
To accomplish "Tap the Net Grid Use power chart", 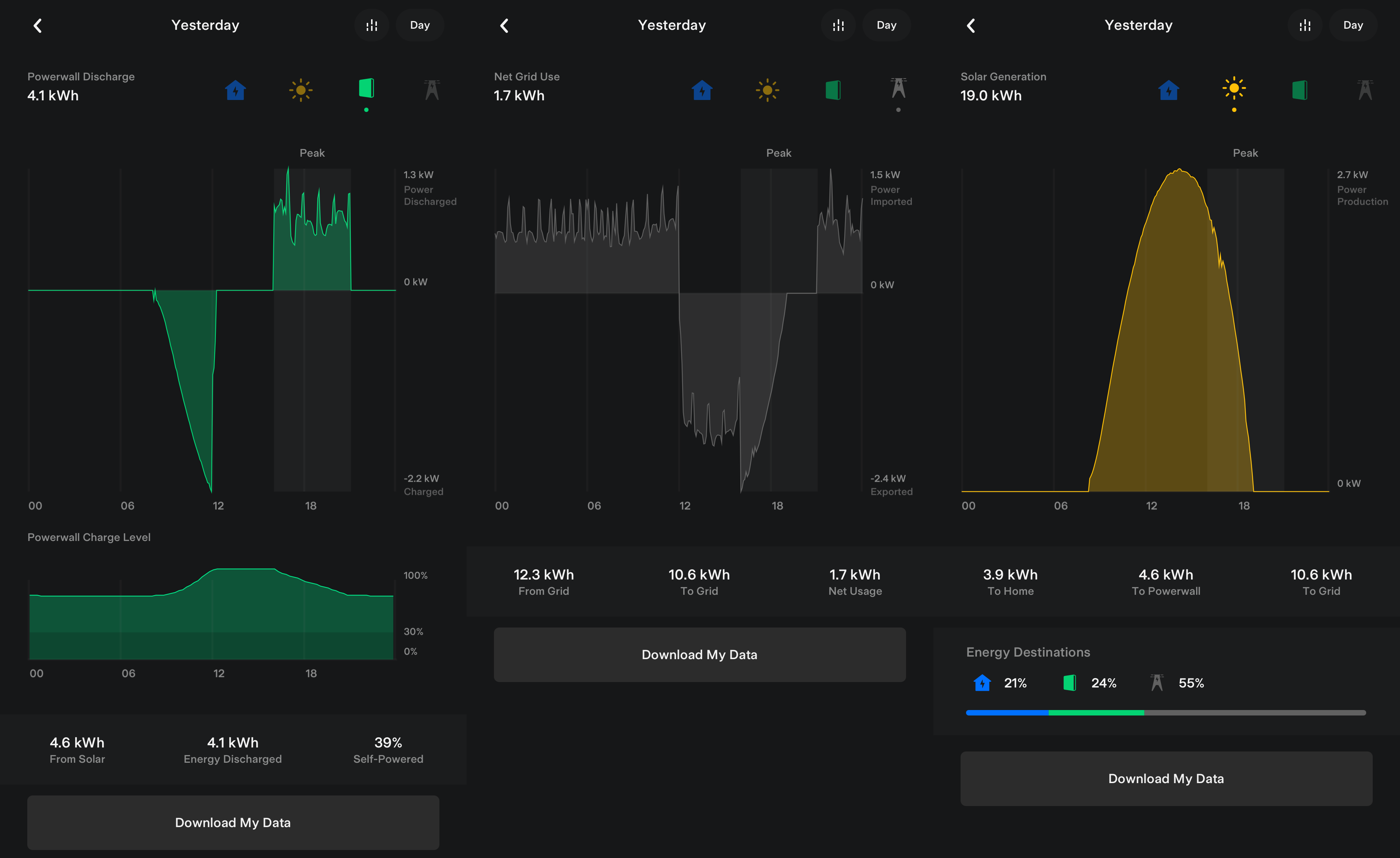I will [x=679, y=329].
